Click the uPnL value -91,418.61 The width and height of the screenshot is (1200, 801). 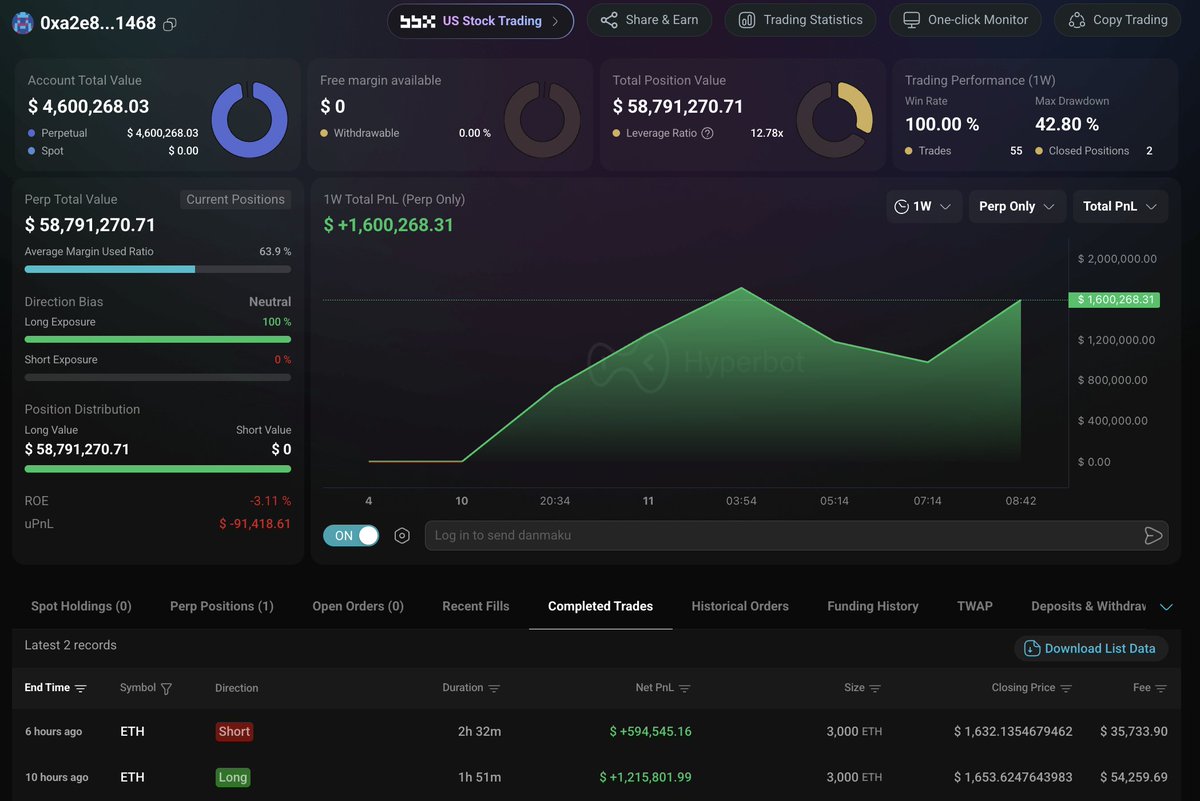click(x=255, y=523)
